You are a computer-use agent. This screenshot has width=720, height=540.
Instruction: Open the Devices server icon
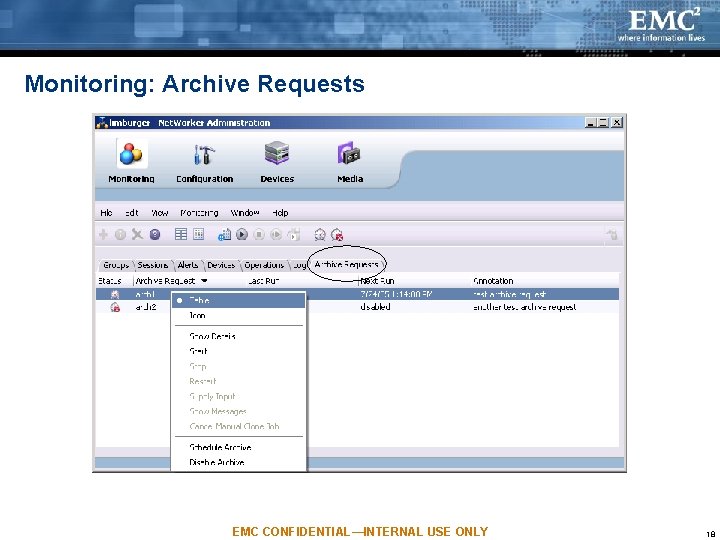point(277,153)
